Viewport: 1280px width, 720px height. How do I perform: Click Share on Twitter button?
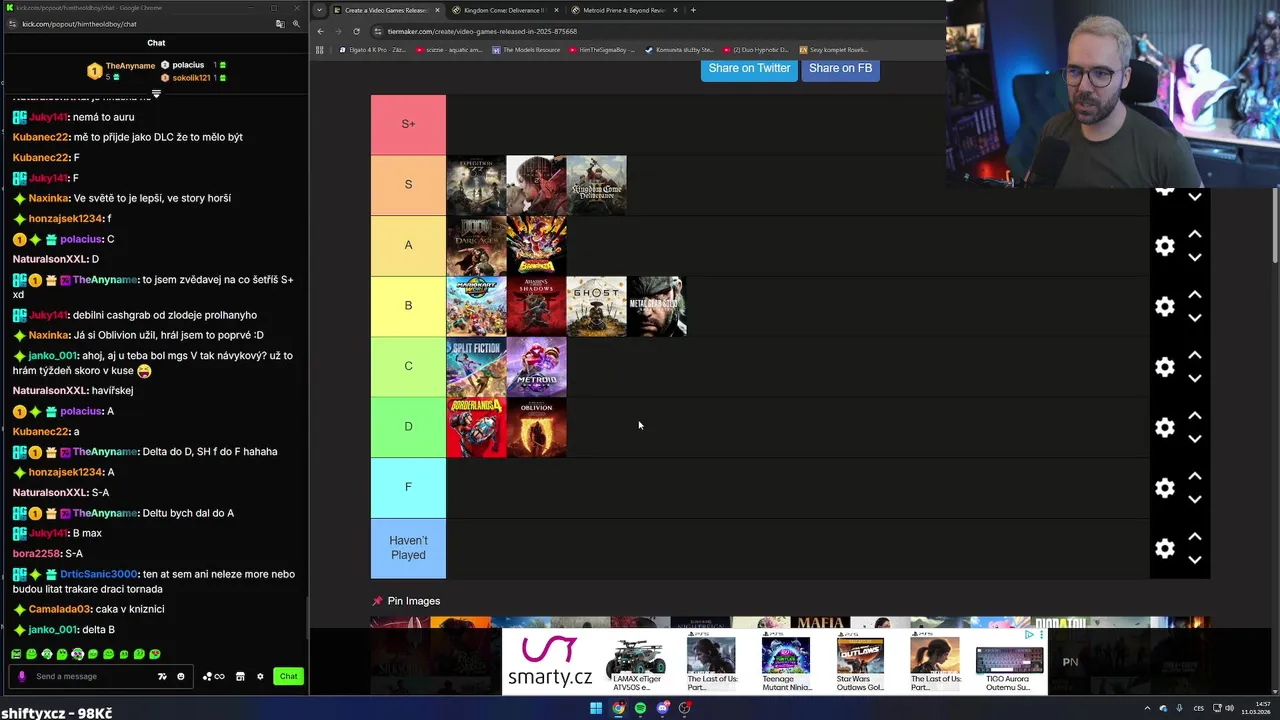749,68
